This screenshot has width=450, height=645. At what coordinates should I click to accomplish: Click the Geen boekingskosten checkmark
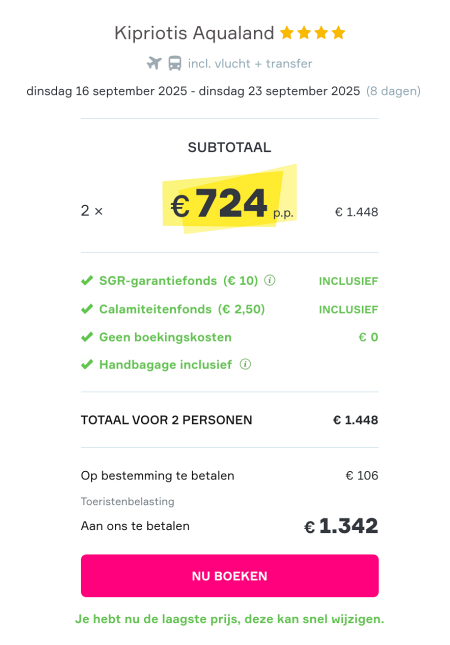pos(87,337)
